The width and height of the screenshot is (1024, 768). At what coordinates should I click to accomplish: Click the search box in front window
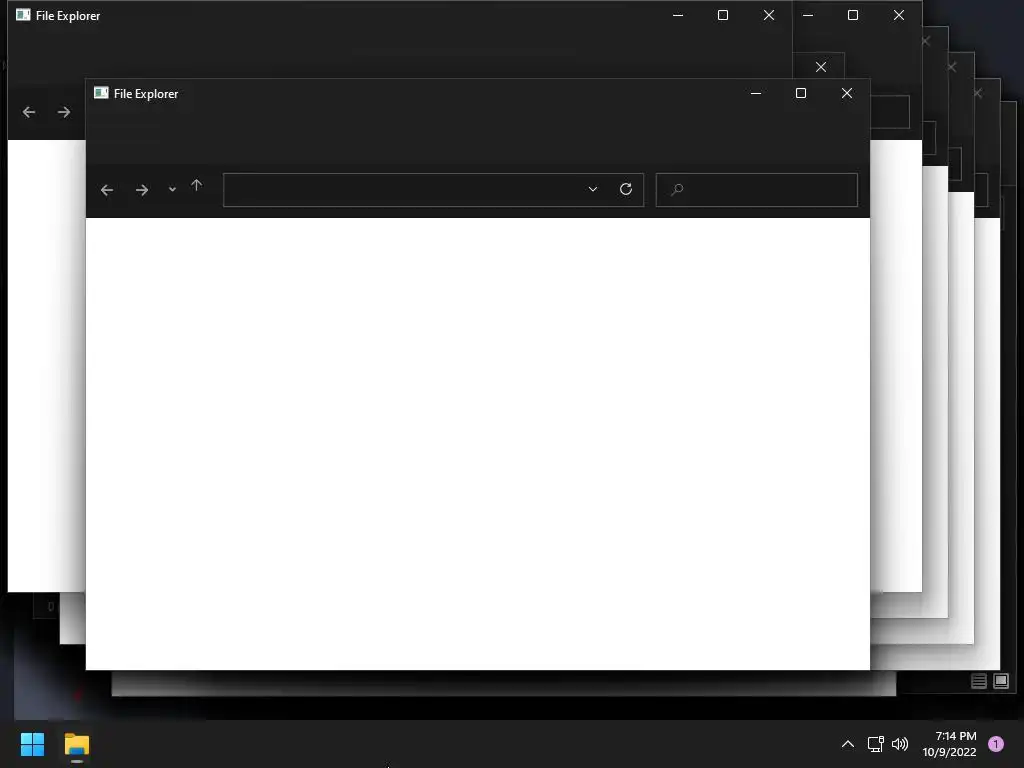coord(757,190)
